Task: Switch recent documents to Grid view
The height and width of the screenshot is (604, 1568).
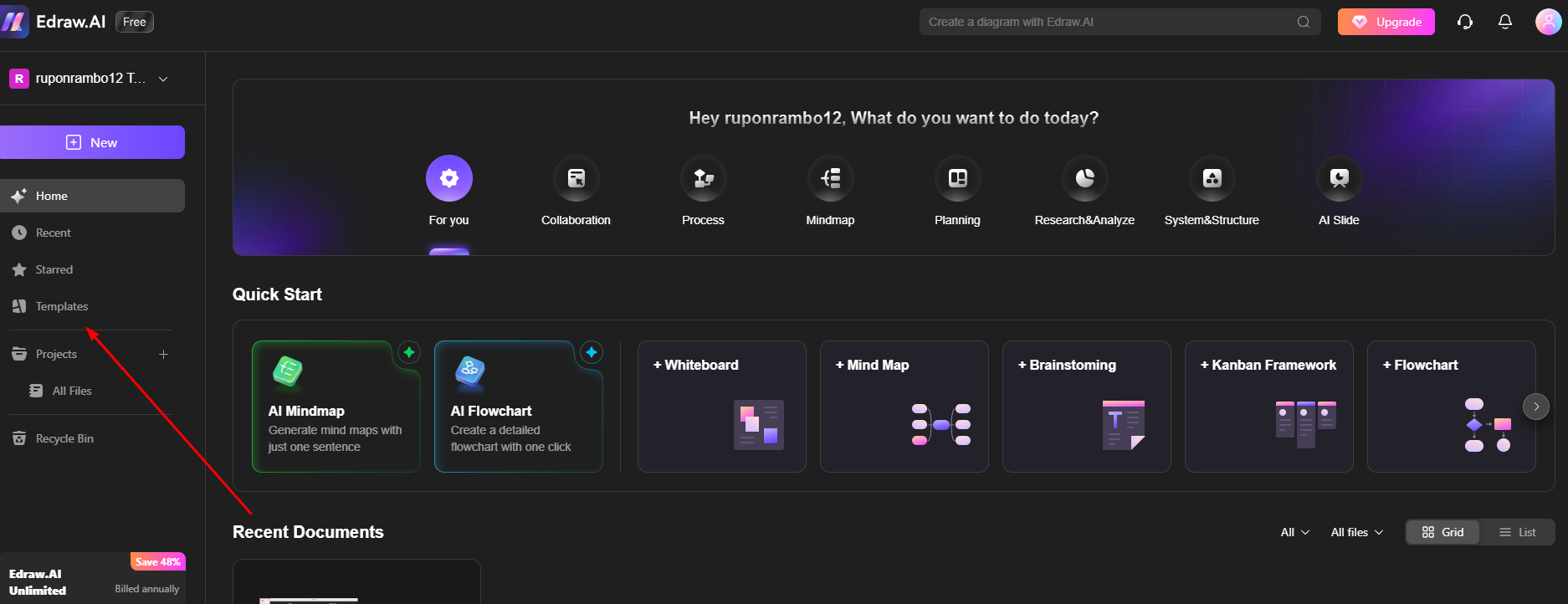Action: pos(1442,532)
